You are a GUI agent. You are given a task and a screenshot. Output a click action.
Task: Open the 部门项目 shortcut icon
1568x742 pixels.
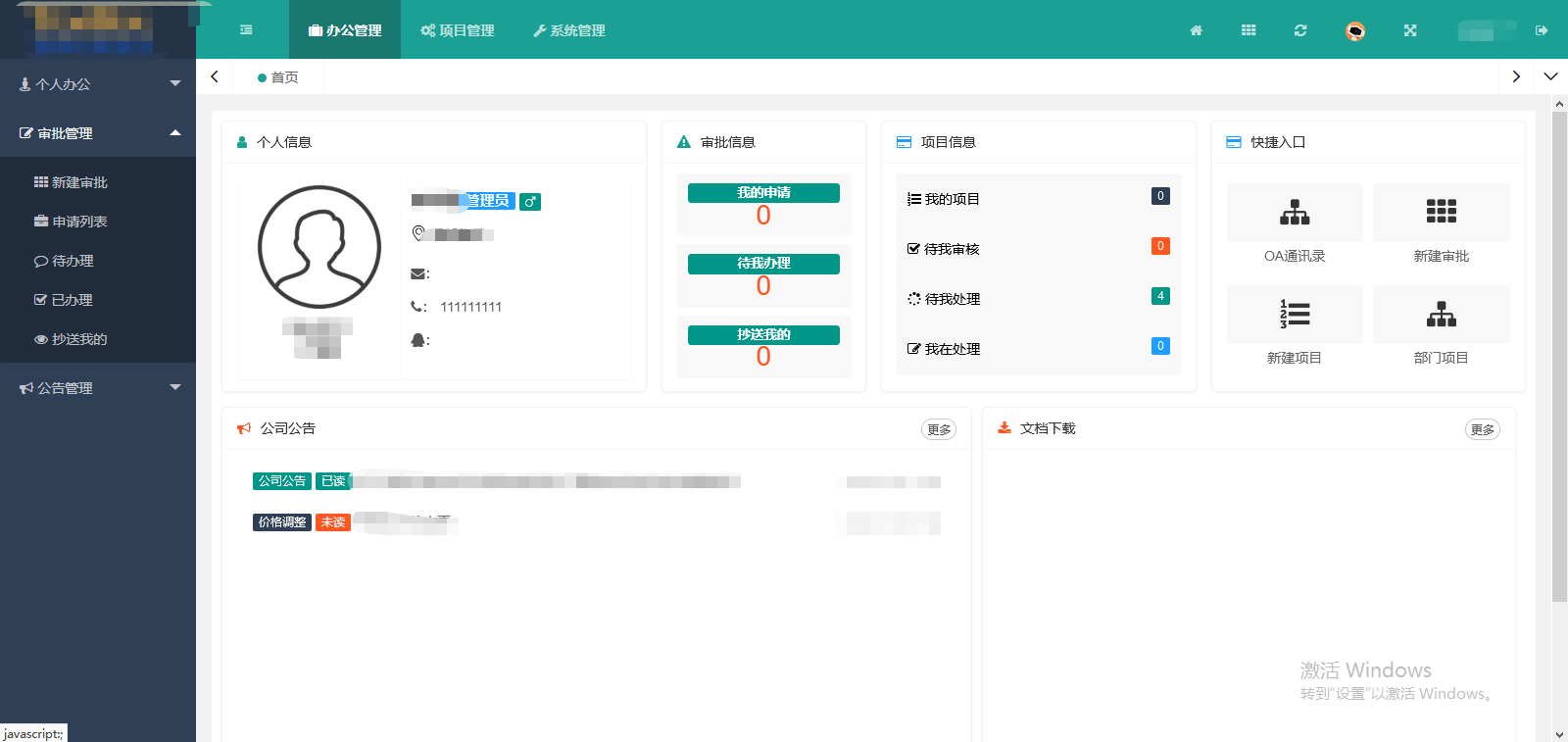tap(1442, 314)
